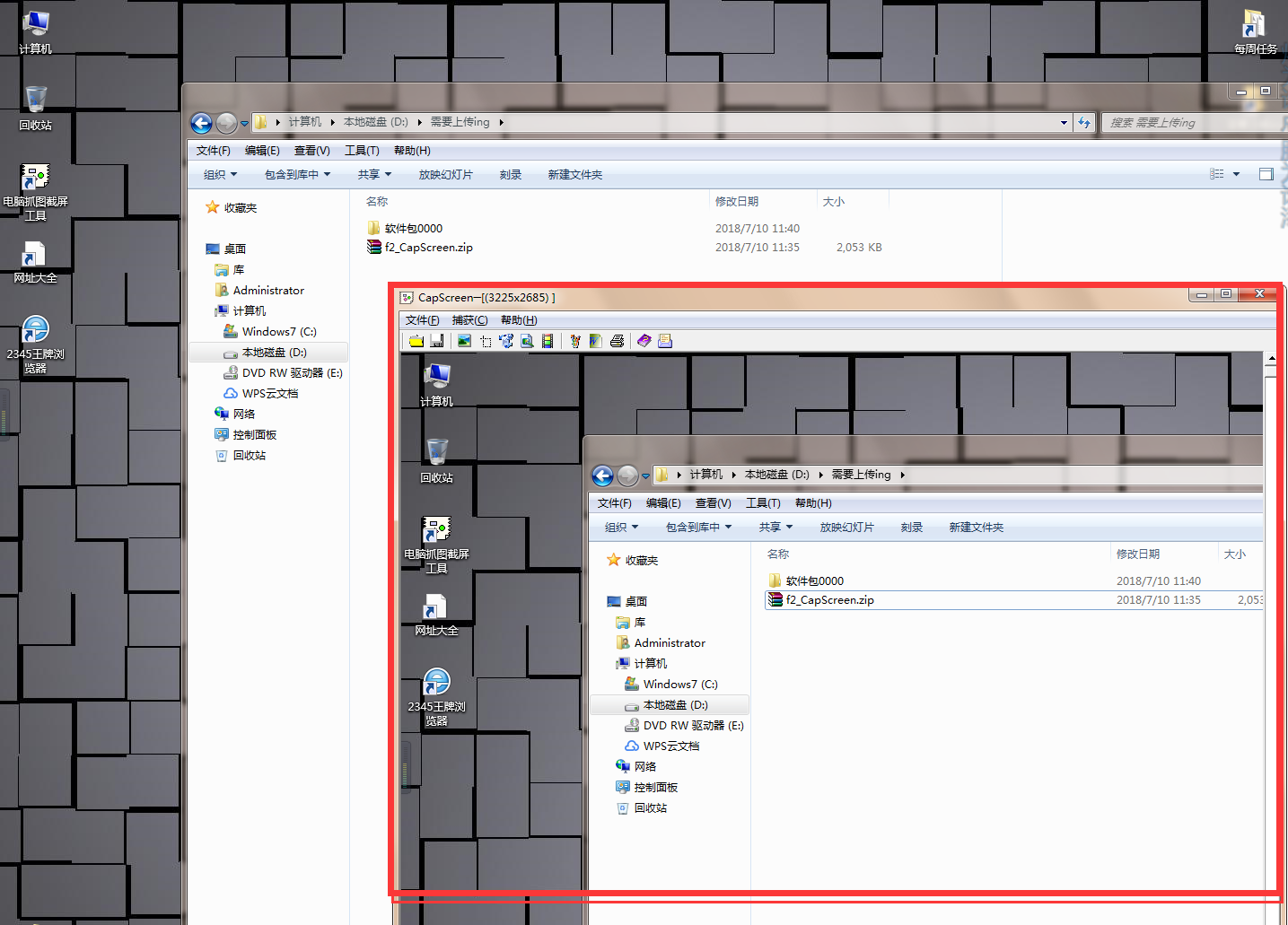Click the printer icon in CapScreen toolbar
Screen dimensions: 1288x925
617,341
